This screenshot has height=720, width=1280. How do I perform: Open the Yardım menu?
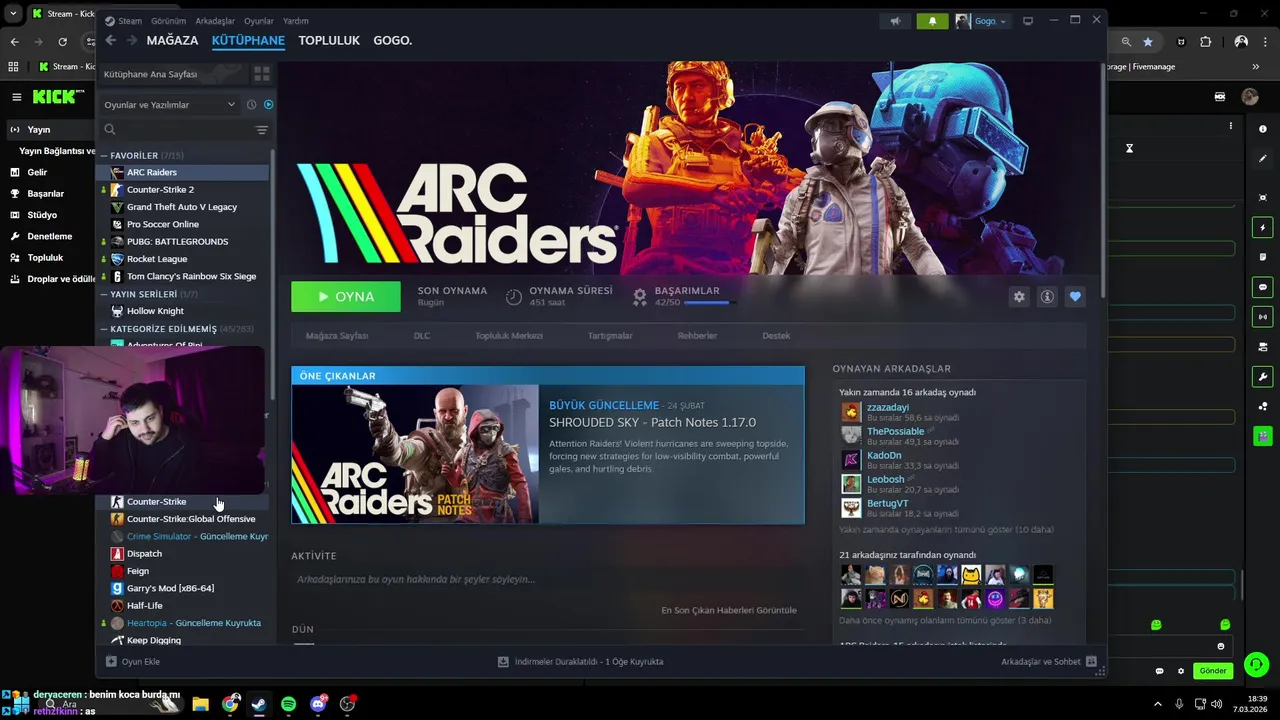point(296,21)
